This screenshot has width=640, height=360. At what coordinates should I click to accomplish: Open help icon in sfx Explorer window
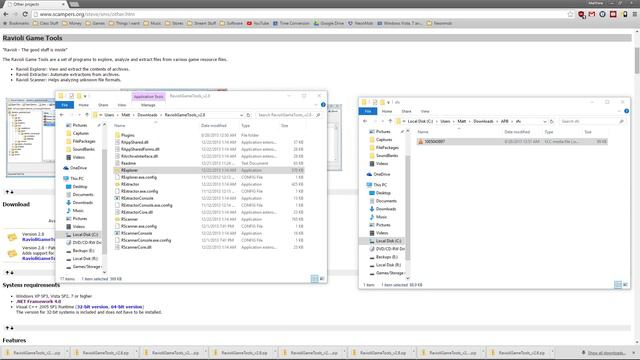(x=626, y=111)
